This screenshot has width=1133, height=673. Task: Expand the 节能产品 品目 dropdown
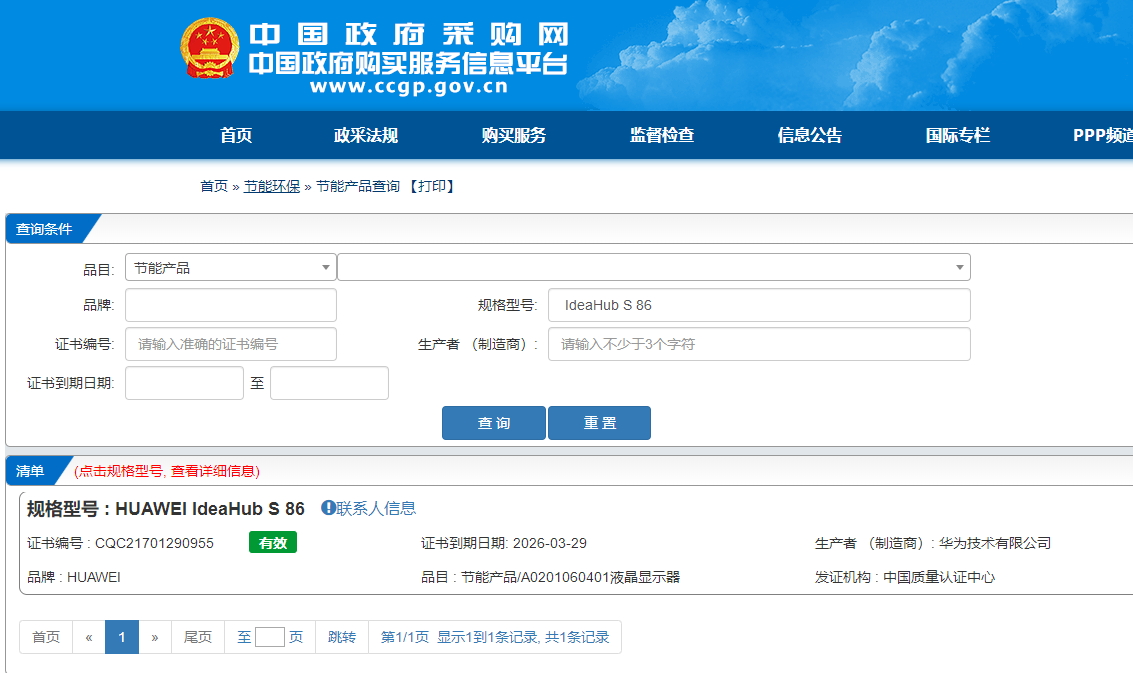(231, 267)
